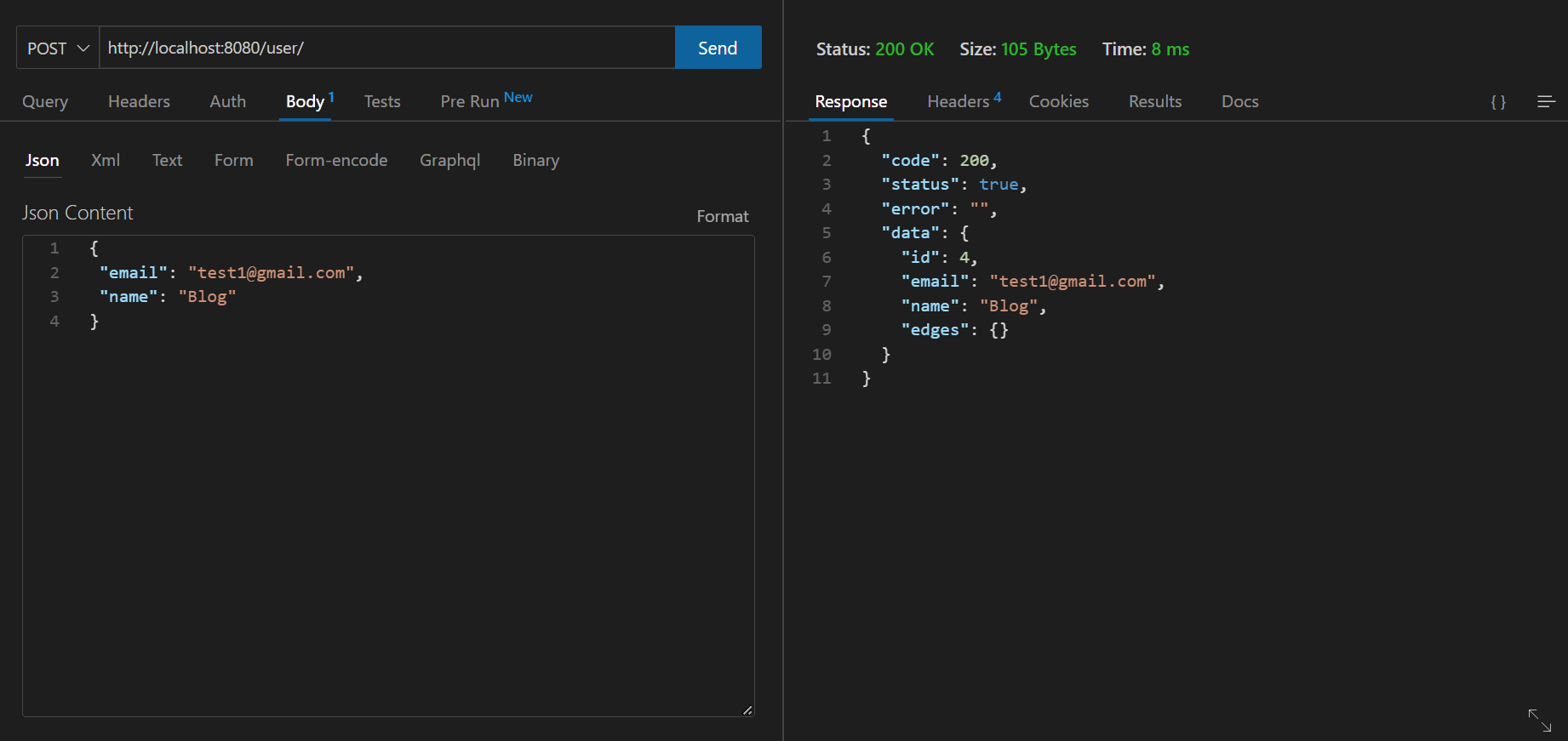
Task: Open the Pre Run tab
Action: tap(470, 101)
